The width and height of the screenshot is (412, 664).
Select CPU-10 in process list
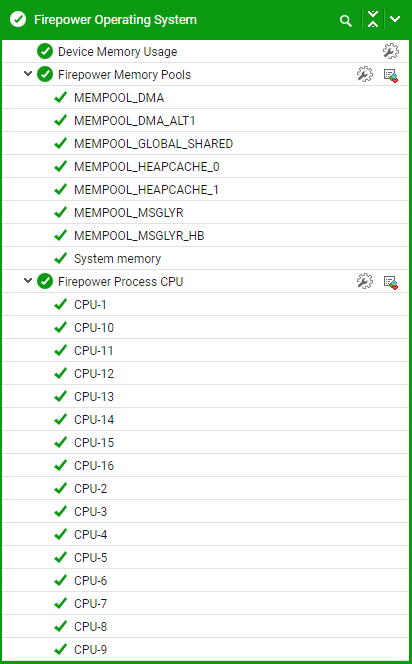[x=205, y=327]
